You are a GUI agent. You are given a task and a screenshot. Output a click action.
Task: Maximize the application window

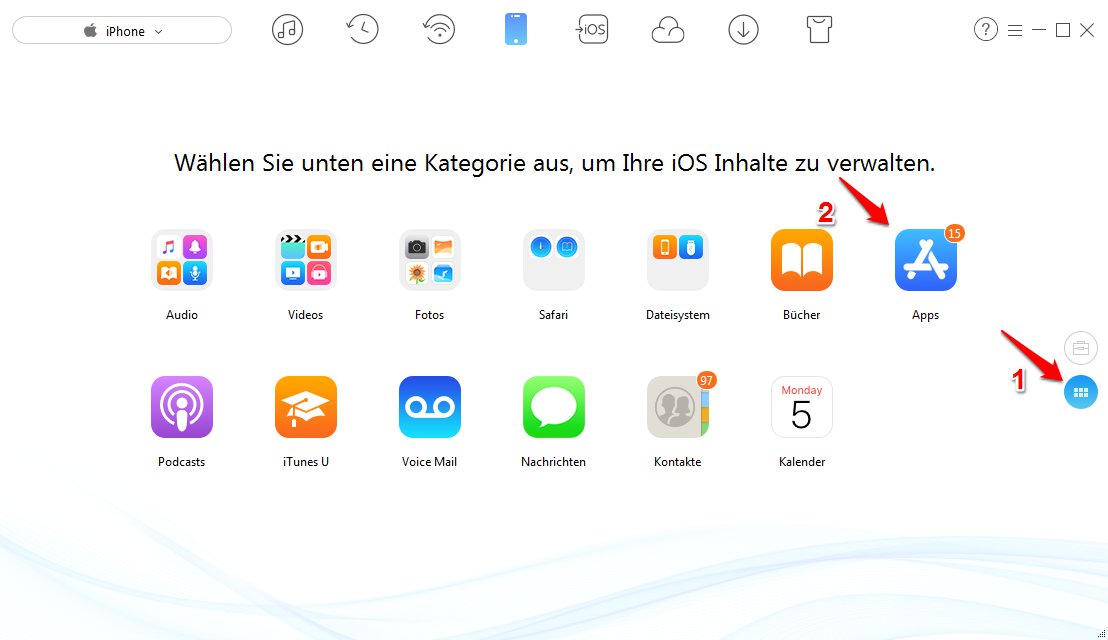tap(1063, 30)
